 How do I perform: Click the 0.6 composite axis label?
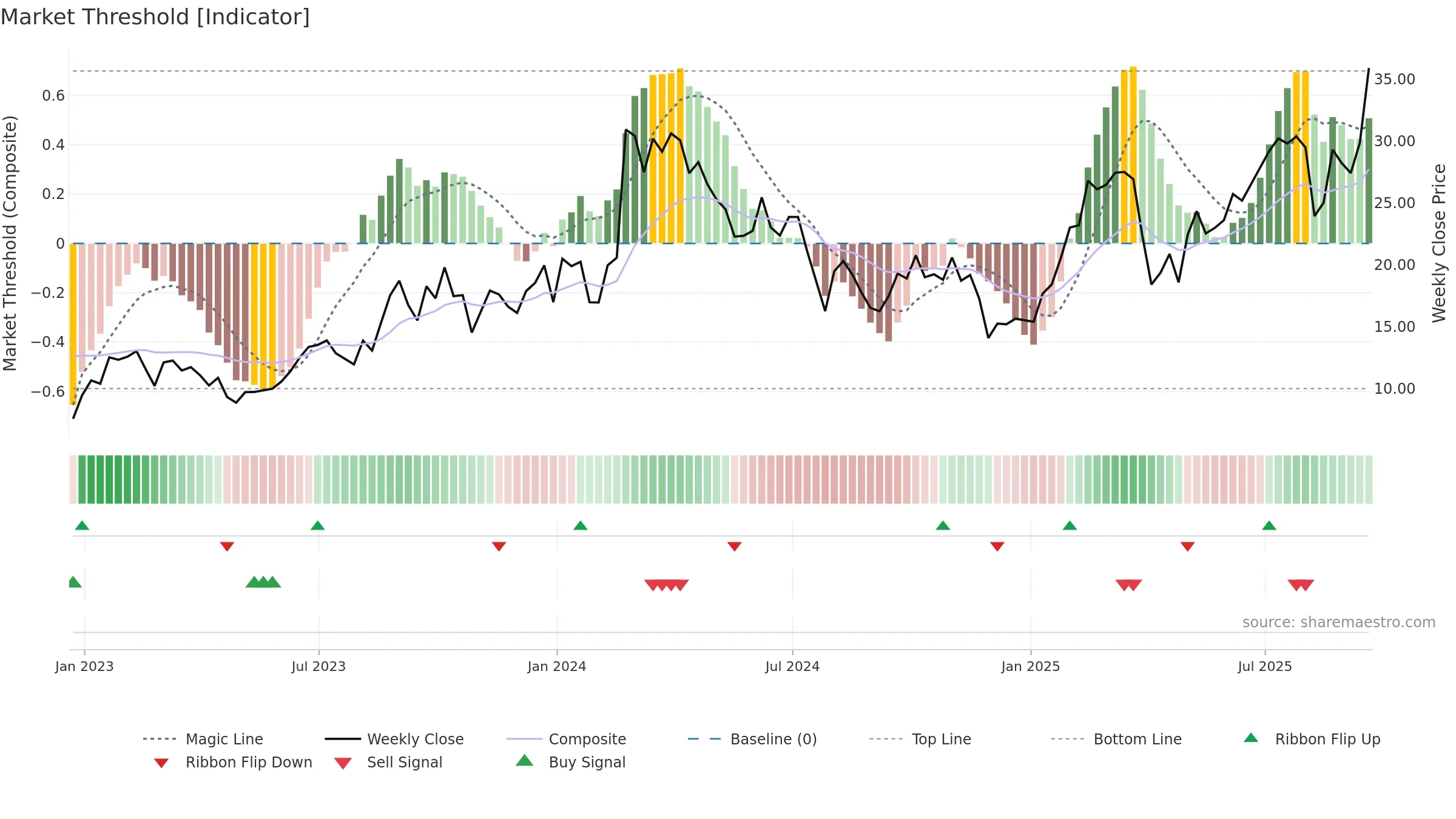tap(53, 96)
